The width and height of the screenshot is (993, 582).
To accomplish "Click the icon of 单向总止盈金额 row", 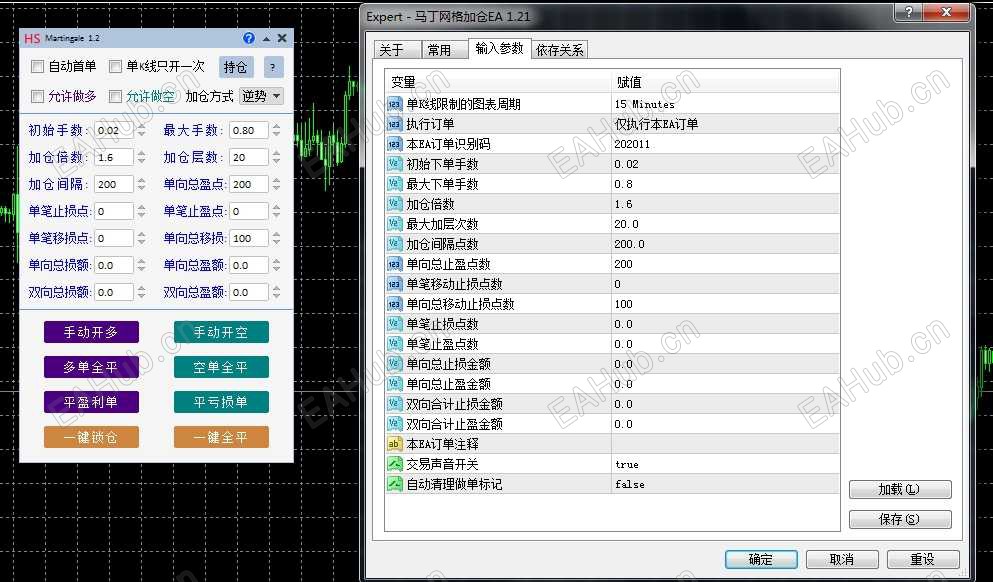I will coord(395,384).
